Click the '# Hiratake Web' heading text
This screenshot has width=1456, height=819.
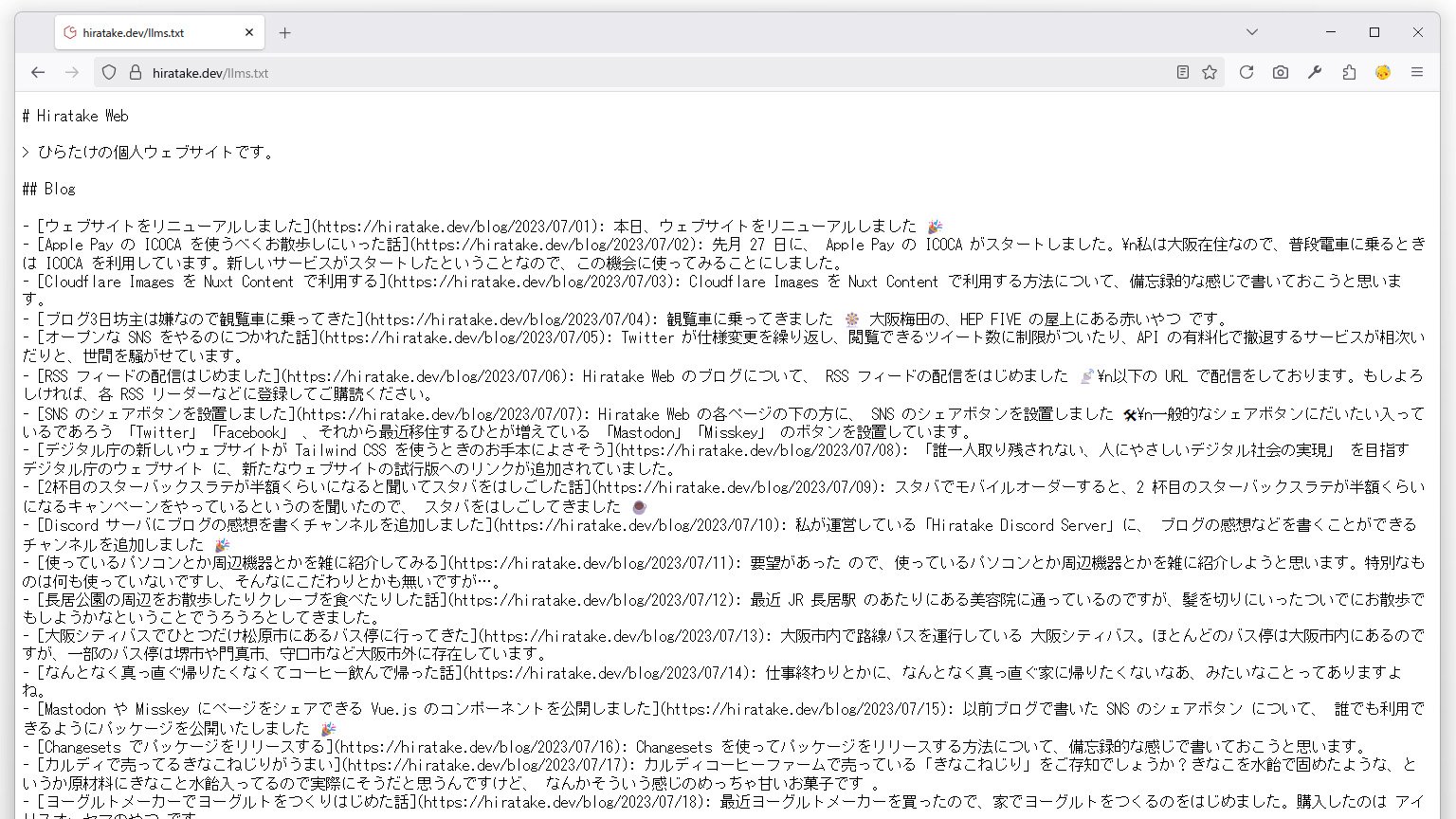pos(76,116)
